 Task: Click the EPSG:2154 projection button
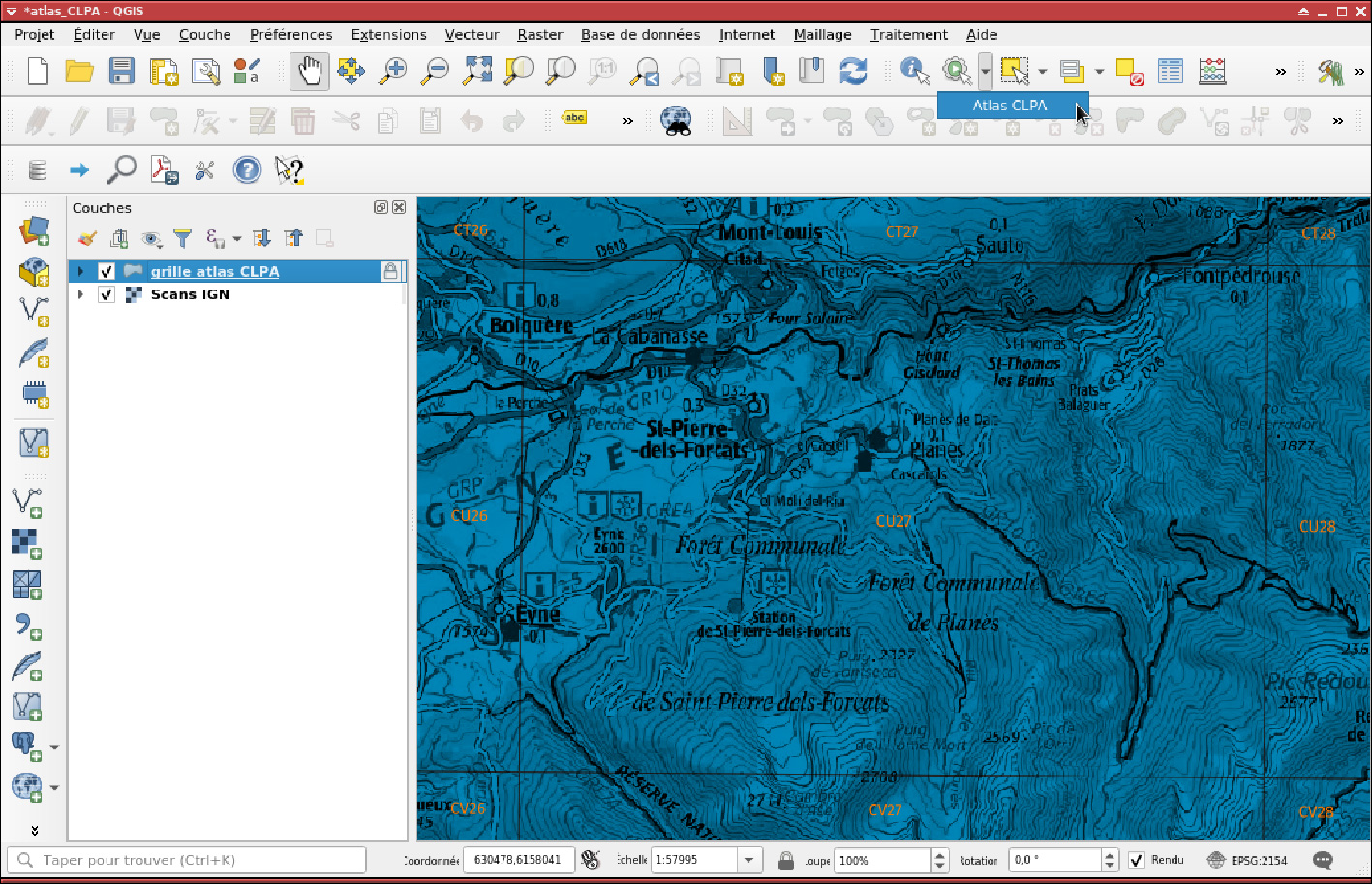(1248, 860)
